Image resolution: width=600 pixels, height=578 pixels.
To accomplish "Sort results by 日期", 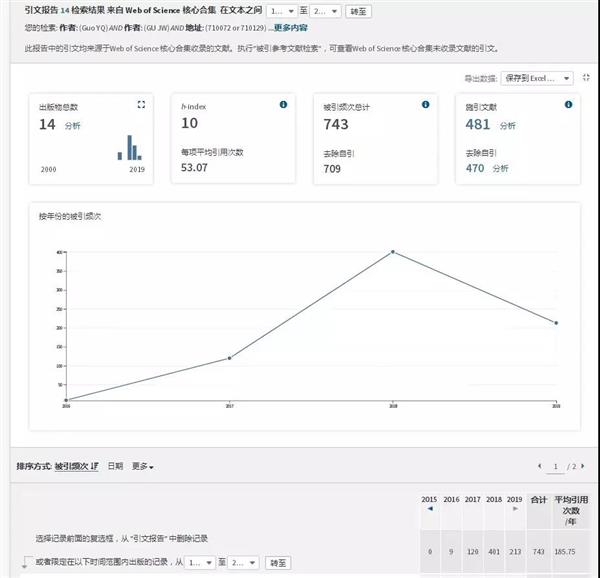I will [116, 466].
